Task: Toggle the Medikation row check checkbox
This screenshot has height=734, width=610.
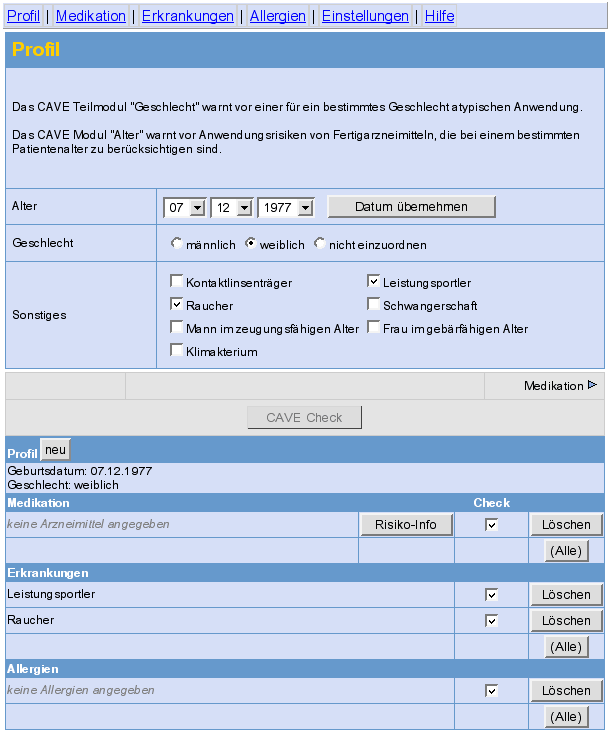Action: coord(492,525)
